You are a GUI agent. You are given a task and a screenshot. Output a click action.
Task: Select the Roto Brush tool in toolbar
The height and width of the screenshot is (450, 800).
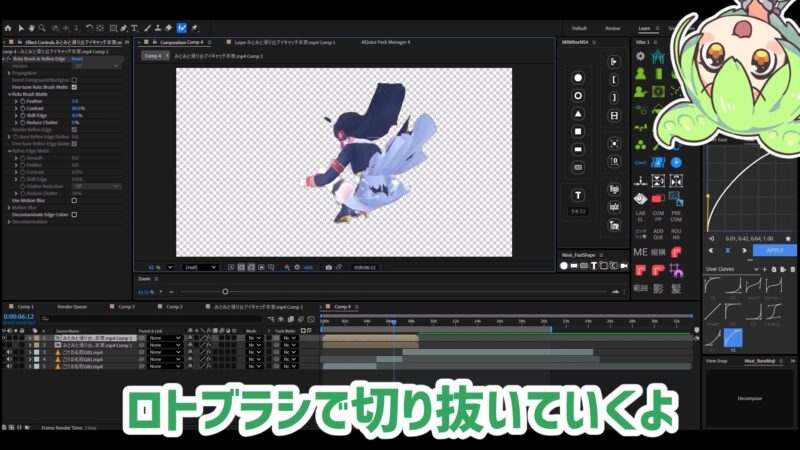point(181,28)
